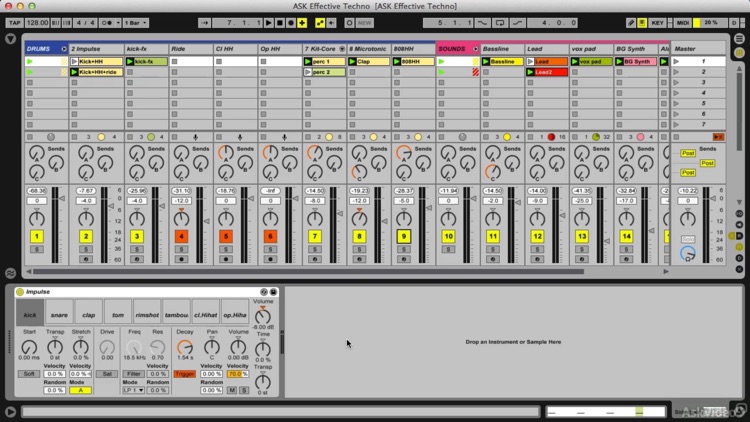Viewport: 750px width, 422px height.
Task: Launch the Lead2 clip
Action: point(530,72)
